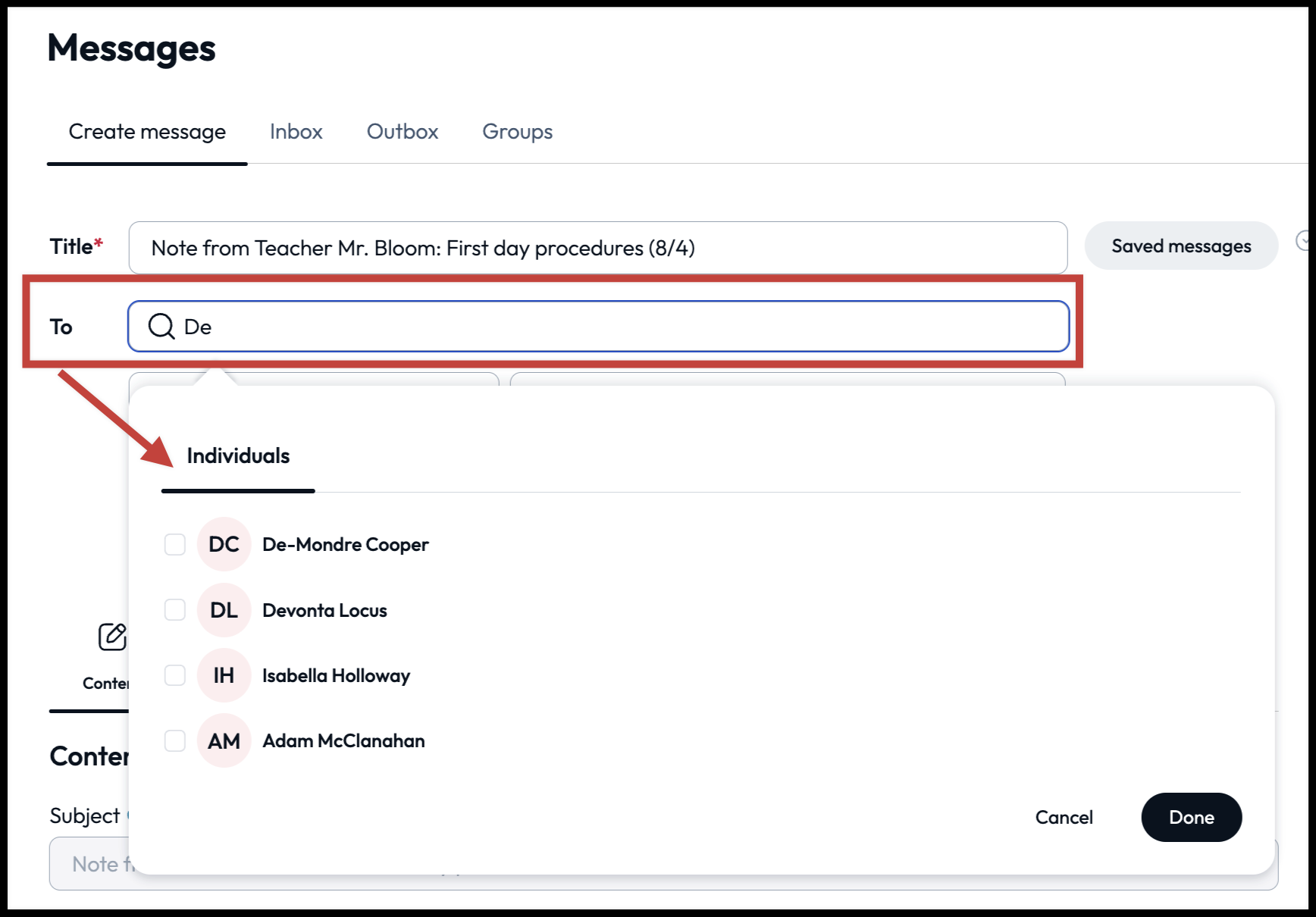This screenshot has width=1316, height=917.
Task: Select the Create message tab
Action: (x=147, y=132)
